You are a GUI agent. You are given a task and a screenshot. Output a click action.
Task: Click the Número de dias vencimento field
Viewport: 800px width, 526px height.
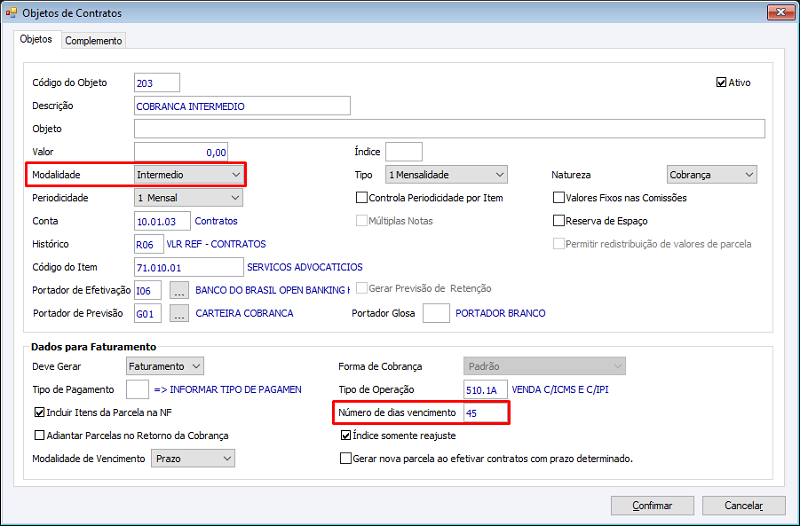click(485, 412)
